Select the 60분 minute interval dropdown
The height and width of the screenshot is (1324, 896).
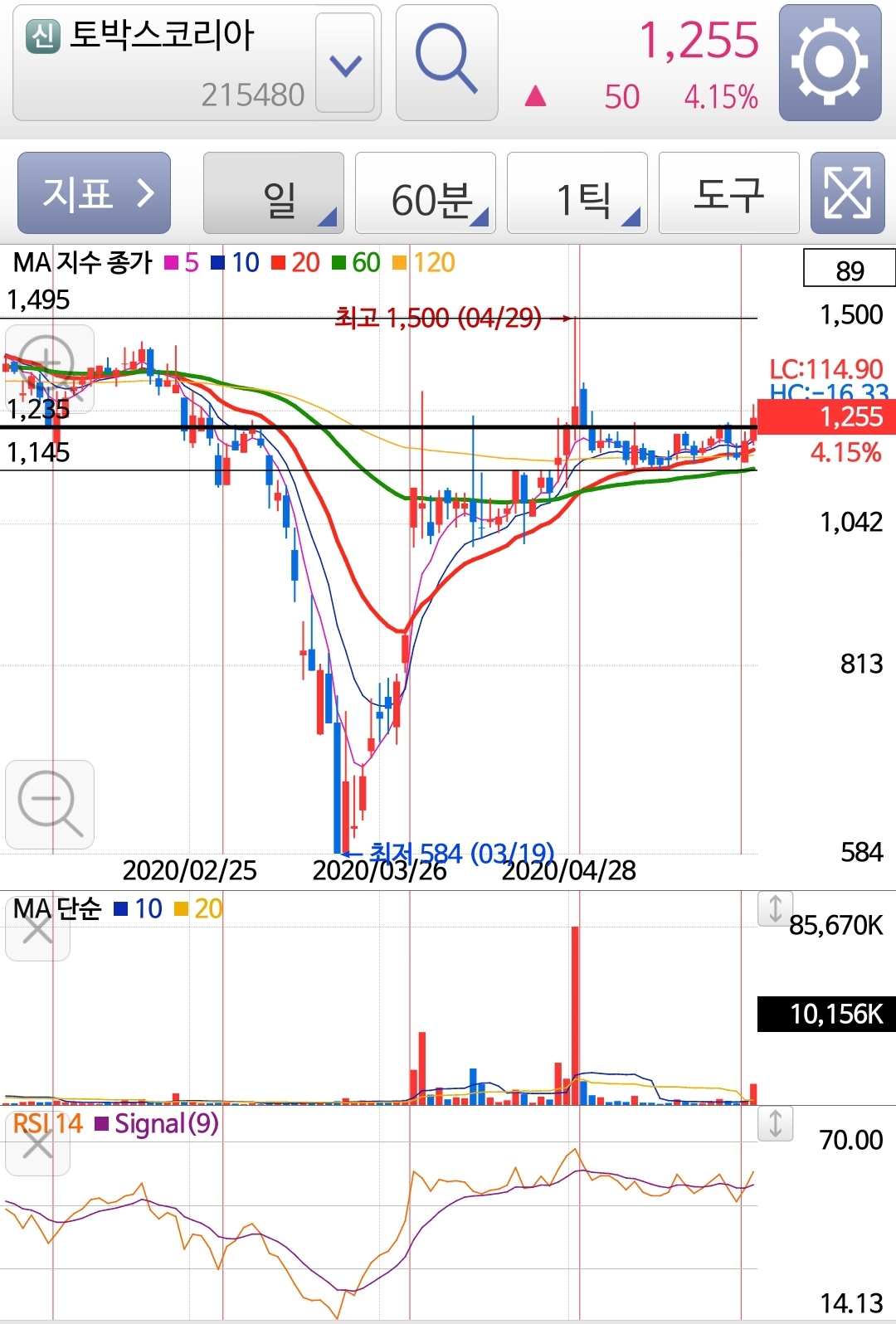tap(426, 192)
